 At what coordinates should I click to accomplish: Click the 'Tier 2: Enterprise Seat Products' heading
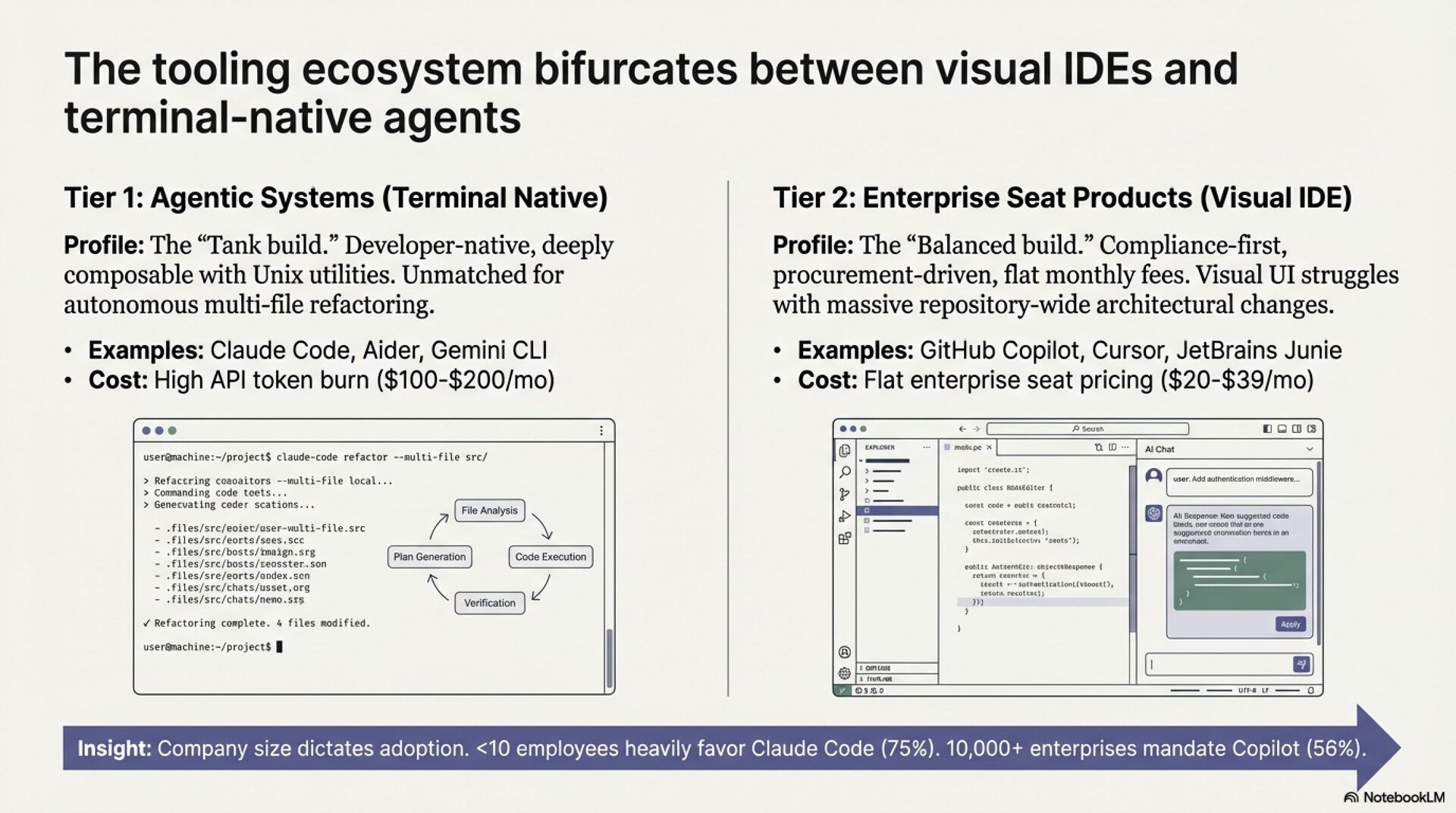(1062, 198)
